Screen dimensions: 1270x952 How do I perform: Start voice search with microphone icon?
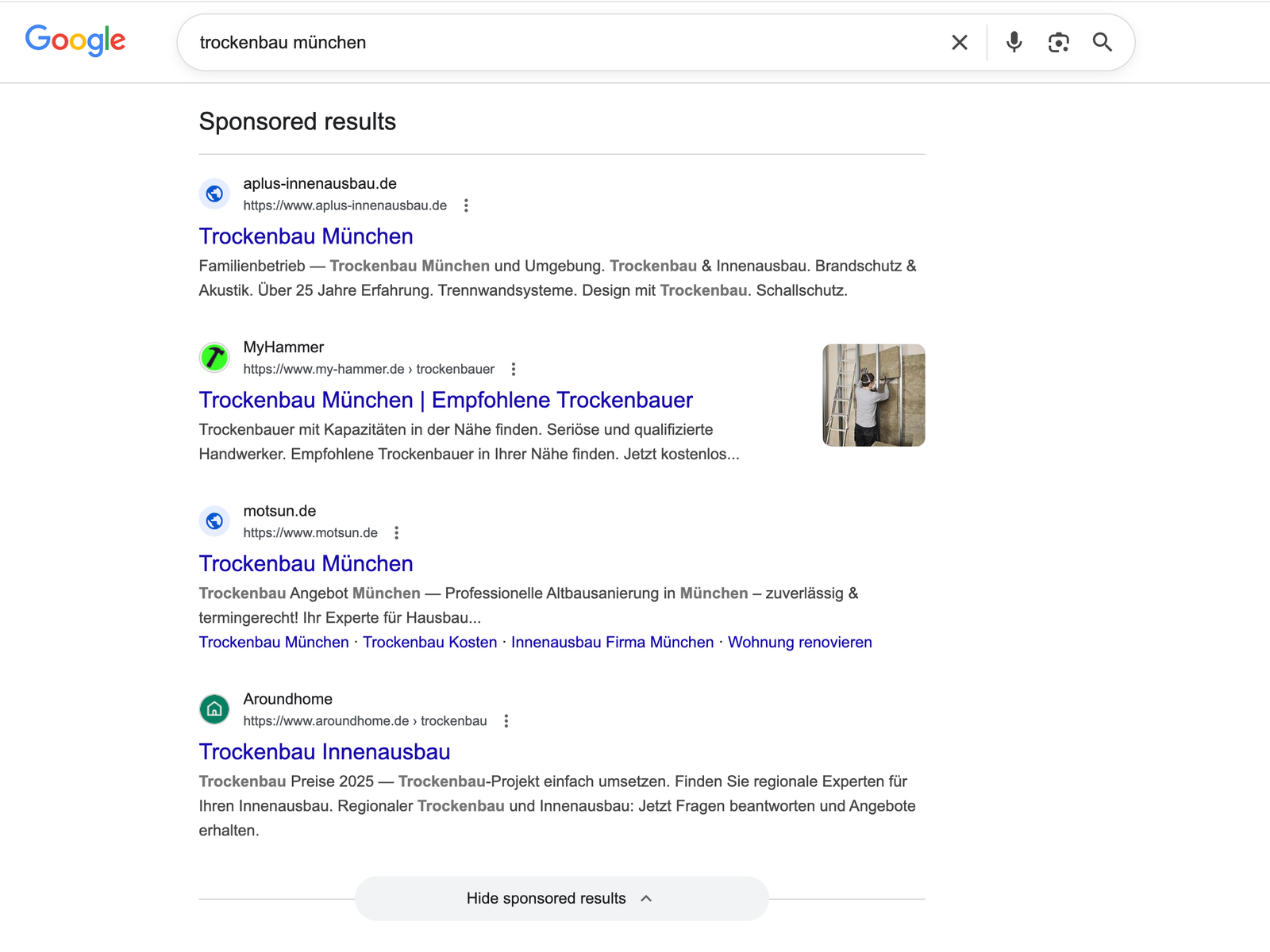click(x=1014, y=43)
